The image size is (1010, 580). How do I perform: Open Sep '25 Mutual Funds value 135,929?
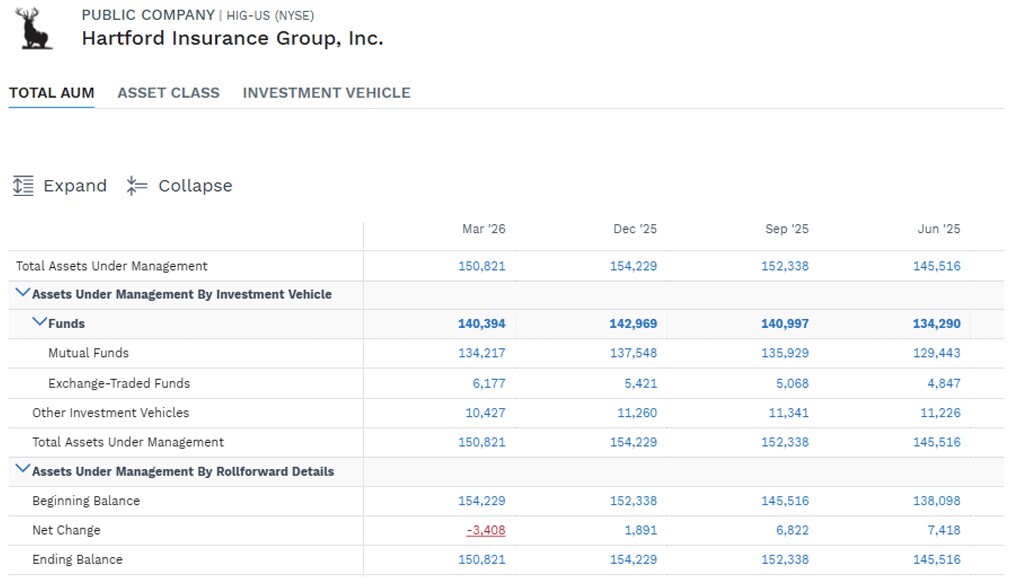(785, 353)
